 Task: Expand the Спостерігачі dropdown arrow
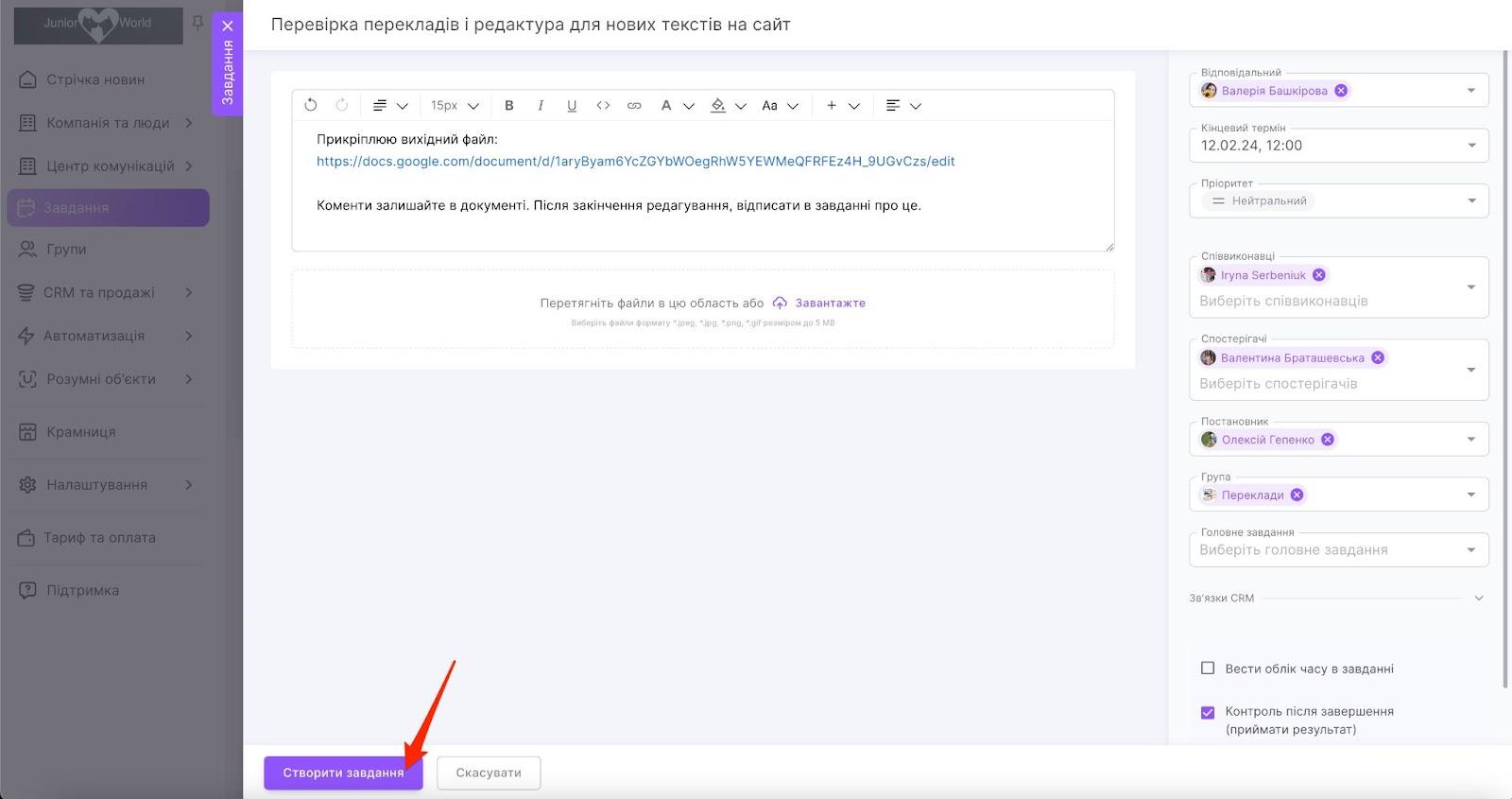pyautogui.click(x=1471, y=370)
